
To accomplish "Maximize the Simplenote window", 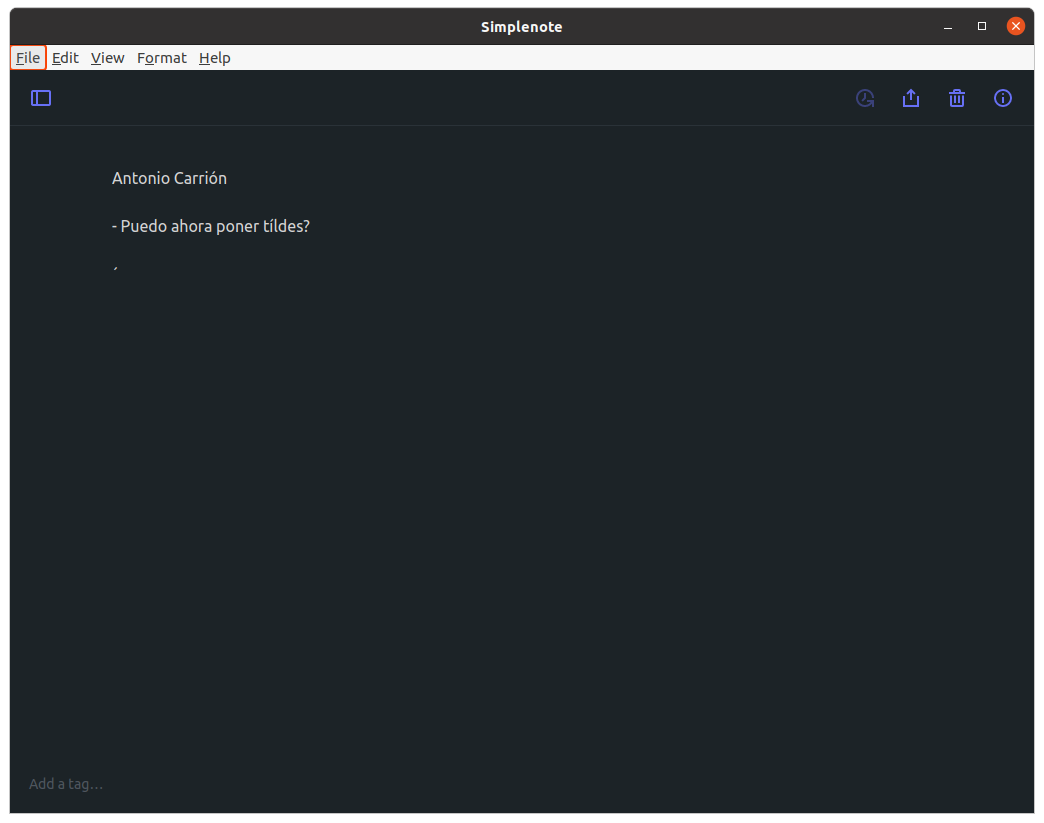I will (981, 26).
